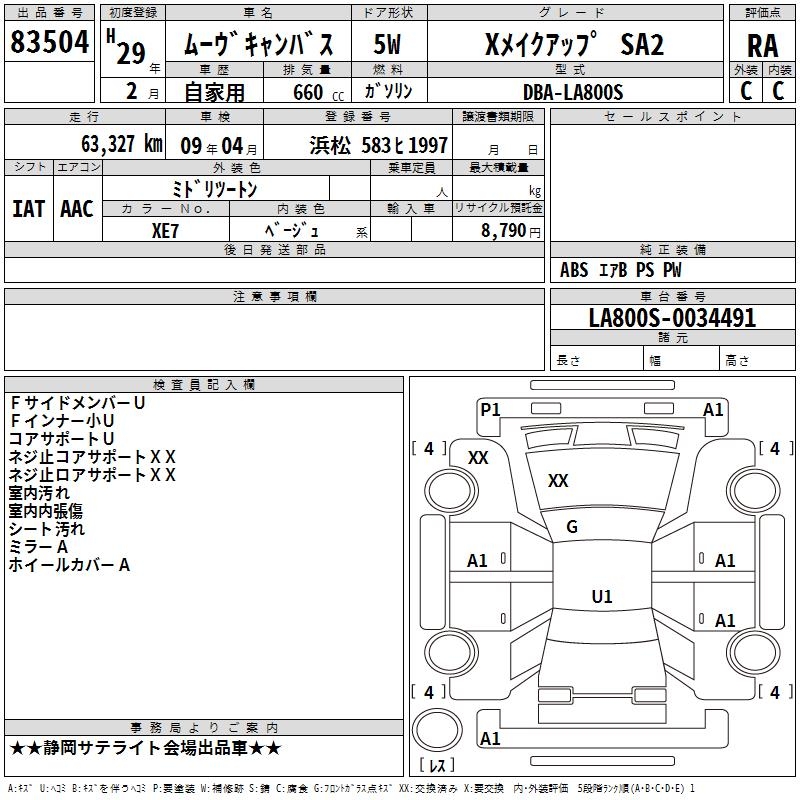Select the RA evaluation score

[x=763, y=46]
